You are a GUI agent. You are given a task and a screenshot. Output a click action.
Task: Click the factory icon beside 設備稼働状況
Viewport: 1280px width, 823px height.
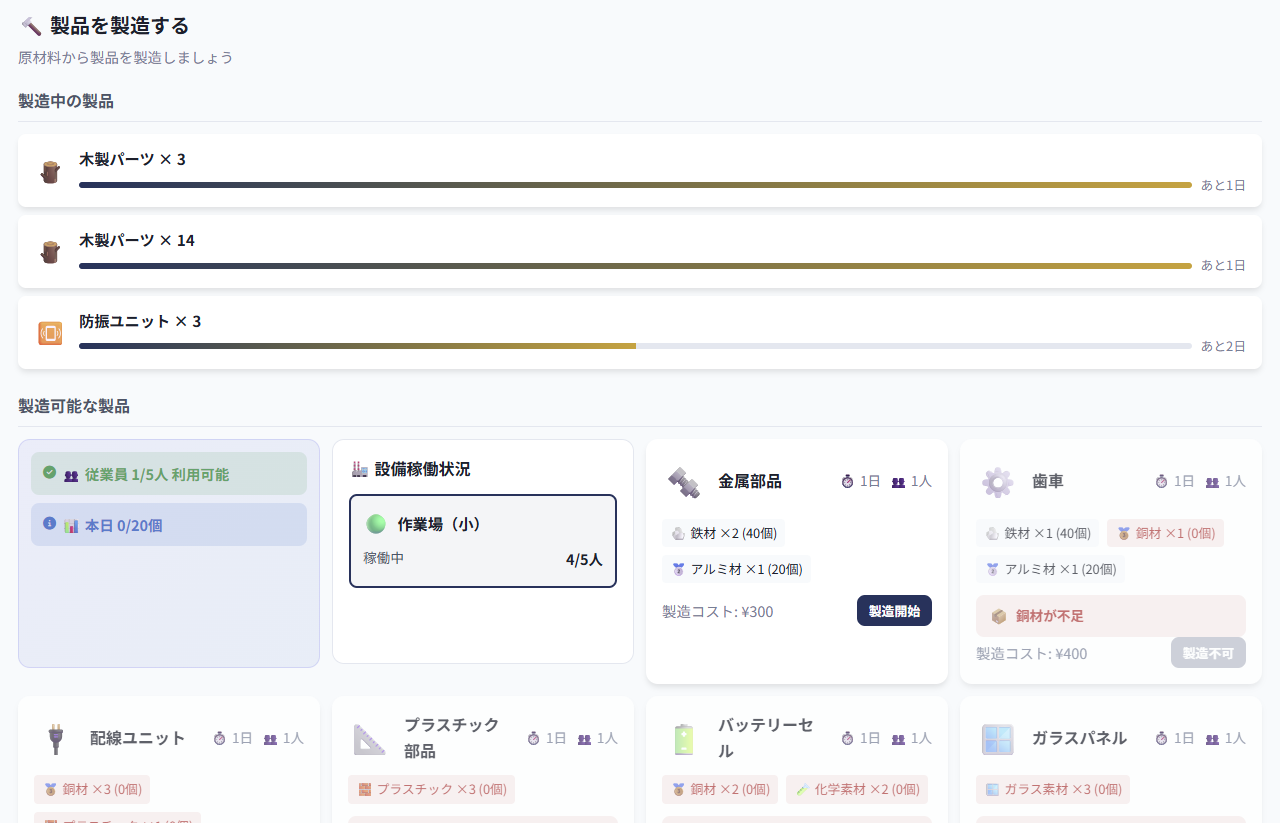[360, 469]
